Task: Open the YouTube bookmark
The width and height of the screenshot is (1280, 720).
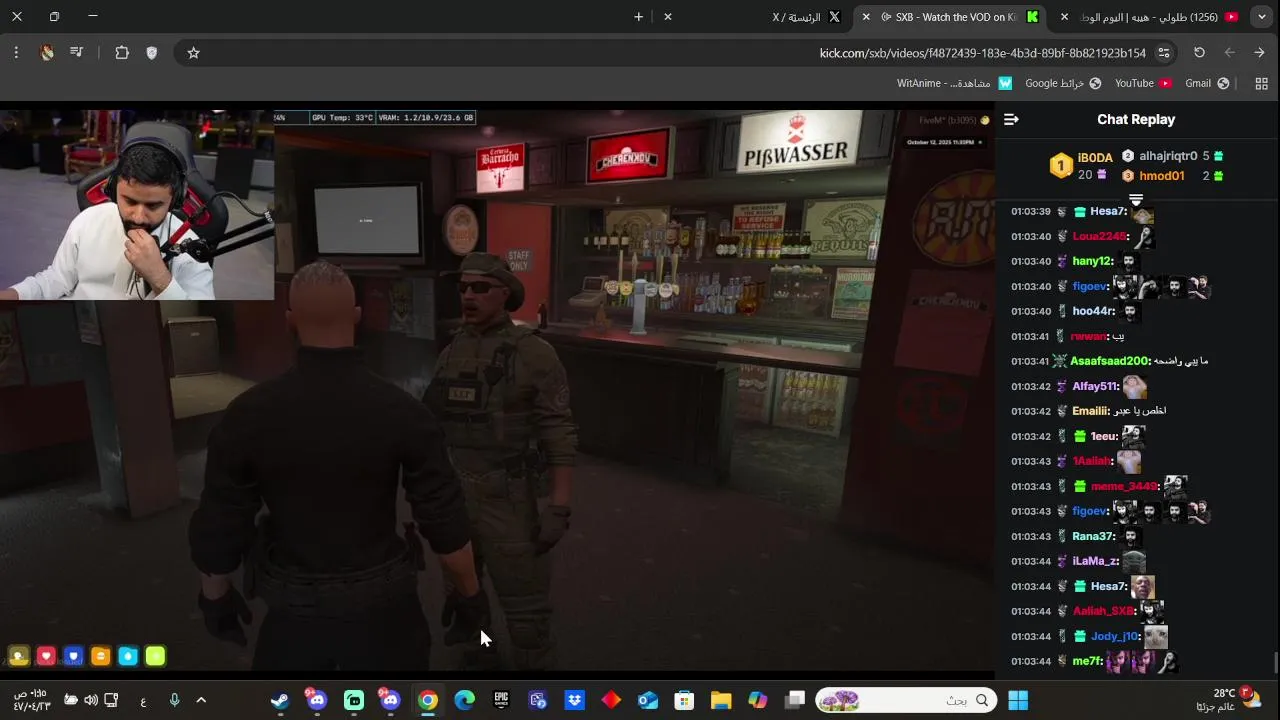Action: point(1143,84)
